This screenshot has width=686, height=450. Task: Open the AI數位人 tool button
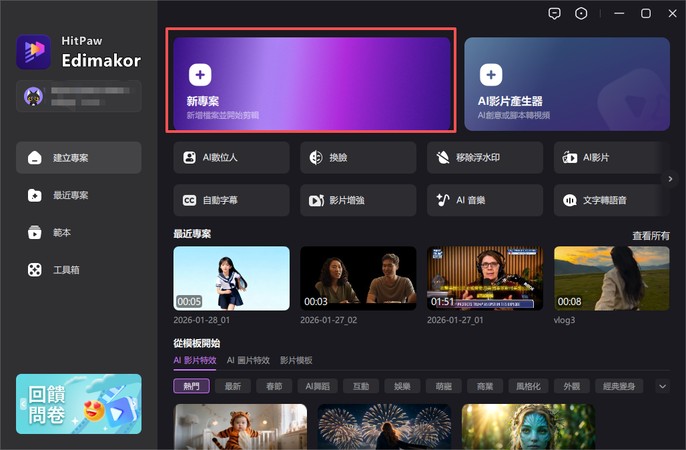point(231,157)
